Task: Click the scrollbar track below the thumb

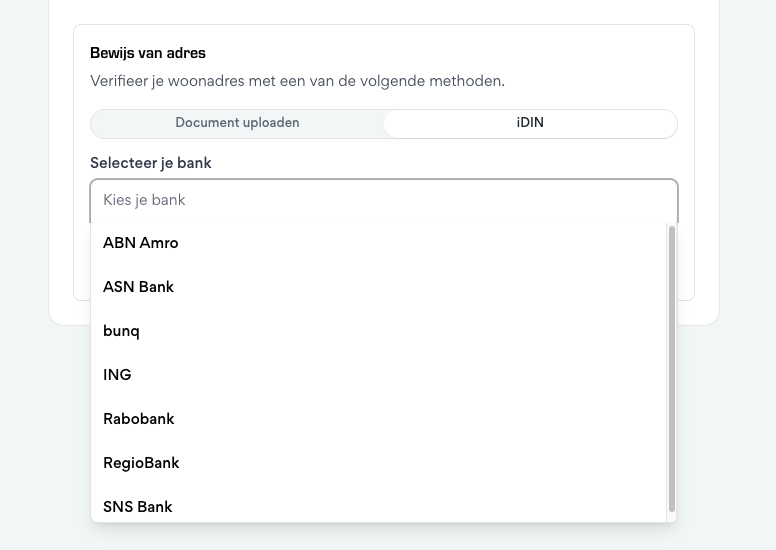Action: [x=671, y=516]
